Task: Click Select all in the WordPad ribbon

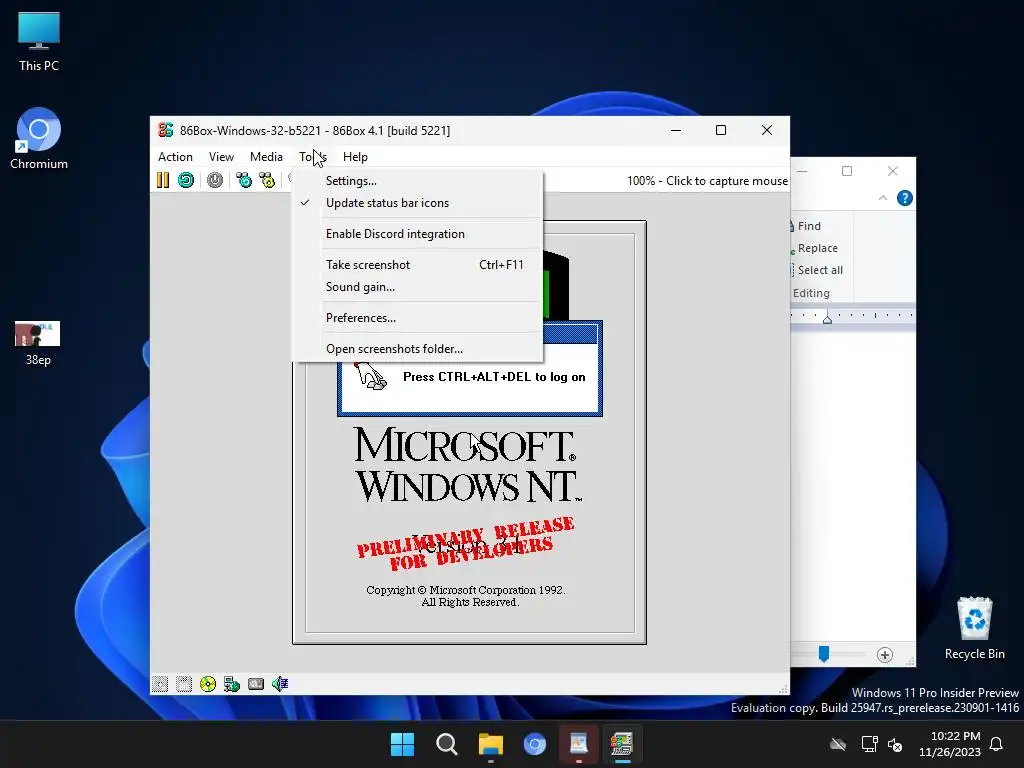Action: (816, 270)
